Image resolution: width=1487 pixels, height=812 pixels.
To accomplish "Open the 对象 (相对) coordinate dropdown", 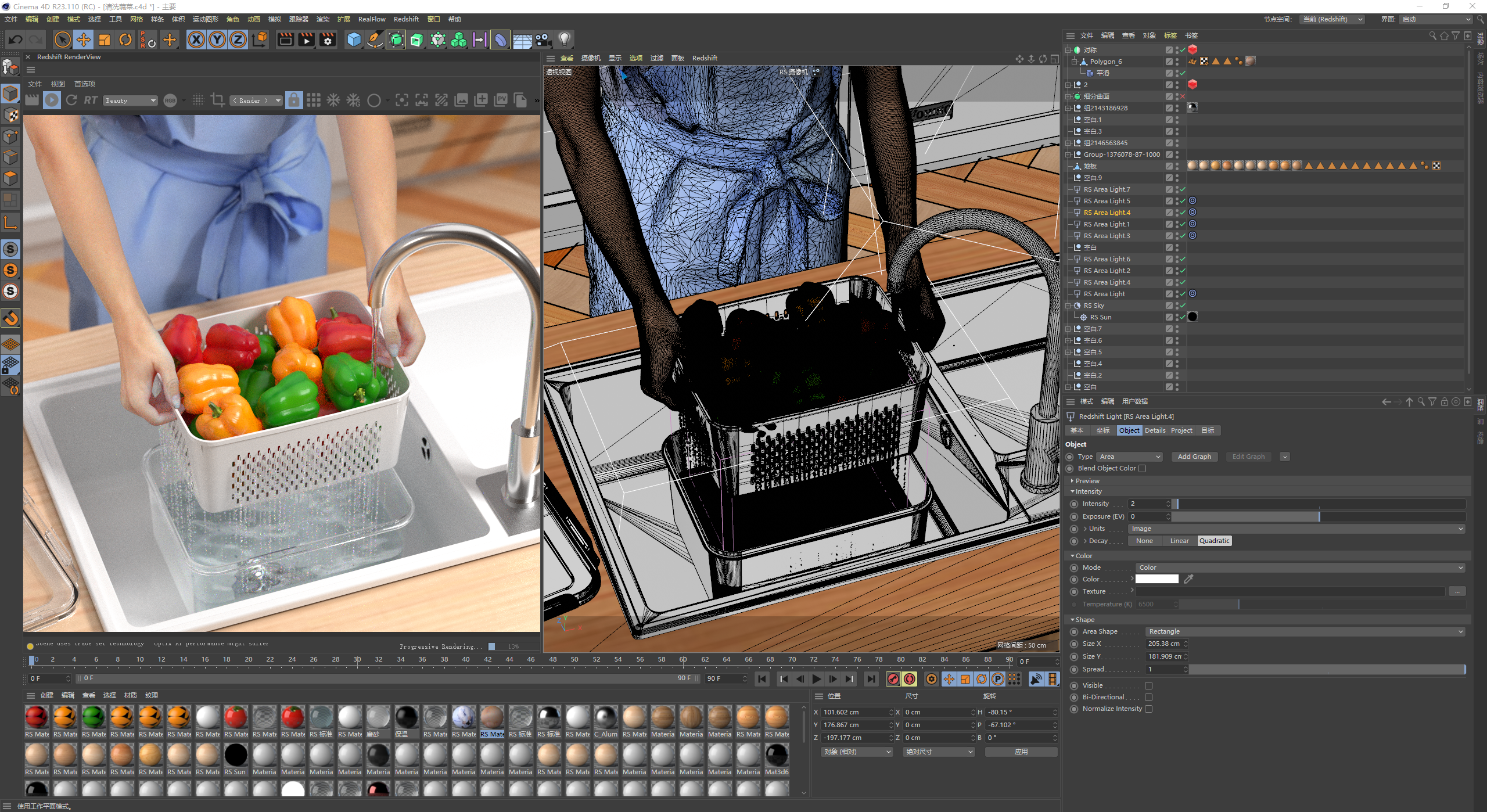I will point(857,752).
